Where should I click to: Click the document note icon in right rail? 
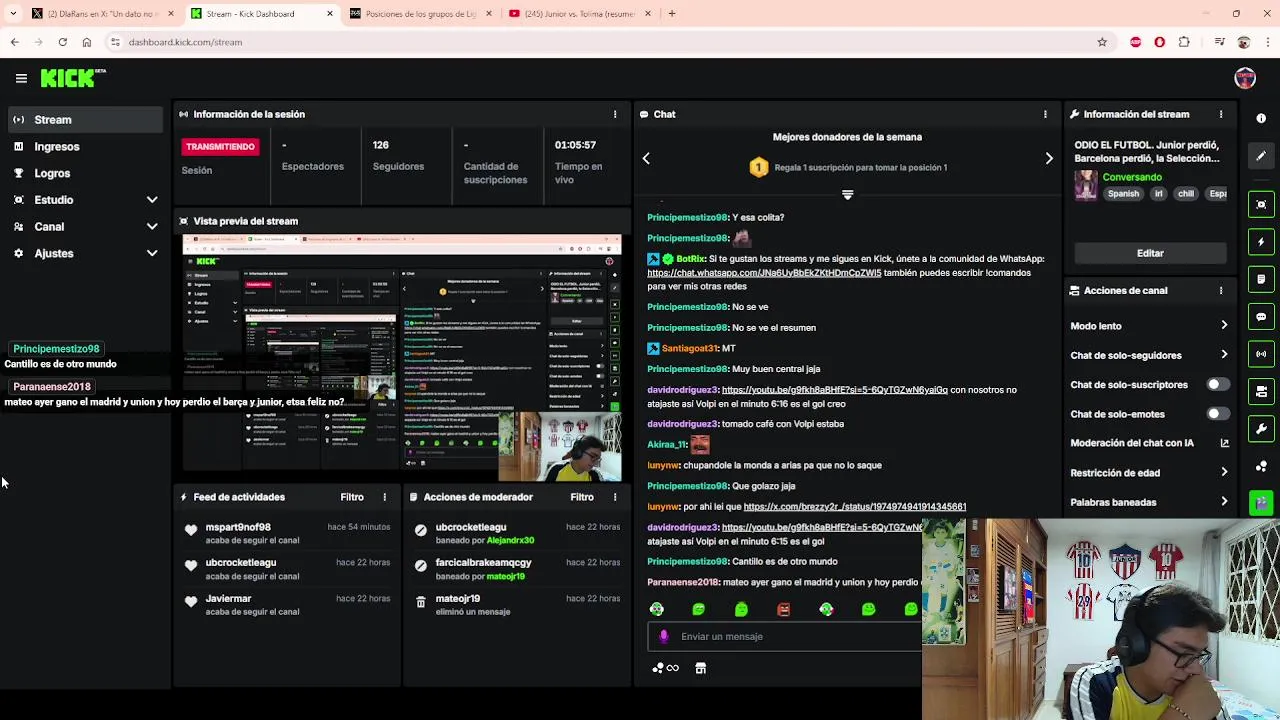1261,279
